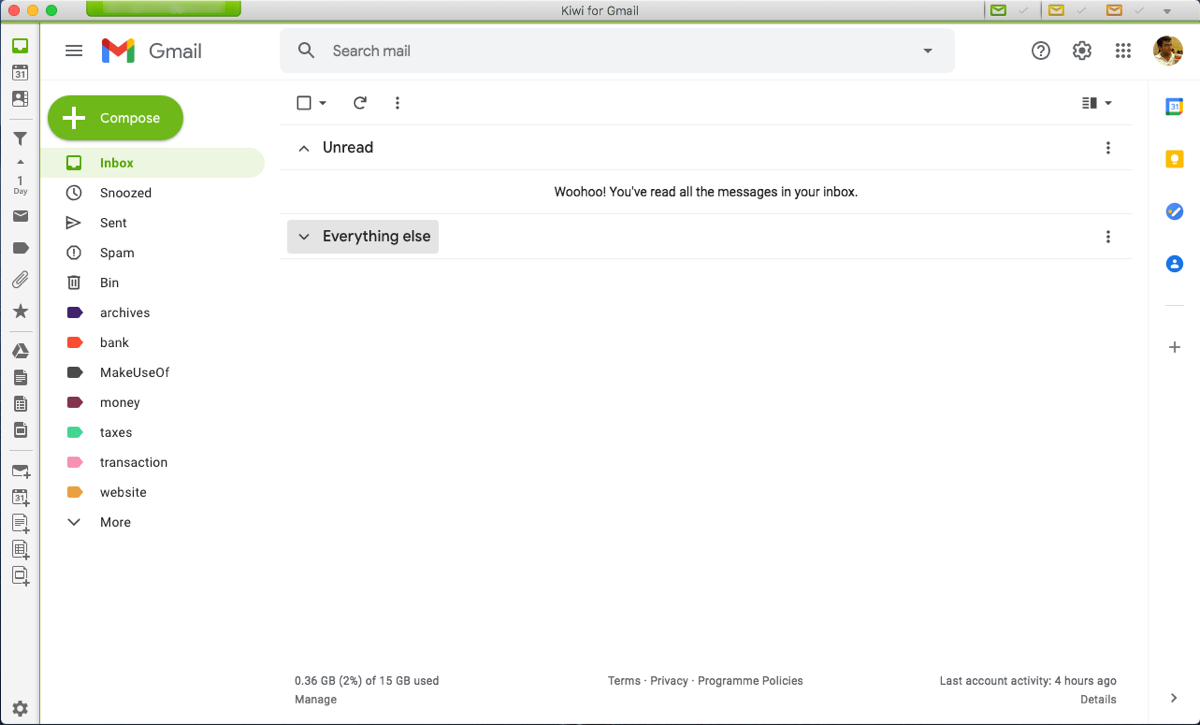Open Gmail settings with the gear icon
The width and height of the screenshot is (1200, 725).
(1081, 50)
